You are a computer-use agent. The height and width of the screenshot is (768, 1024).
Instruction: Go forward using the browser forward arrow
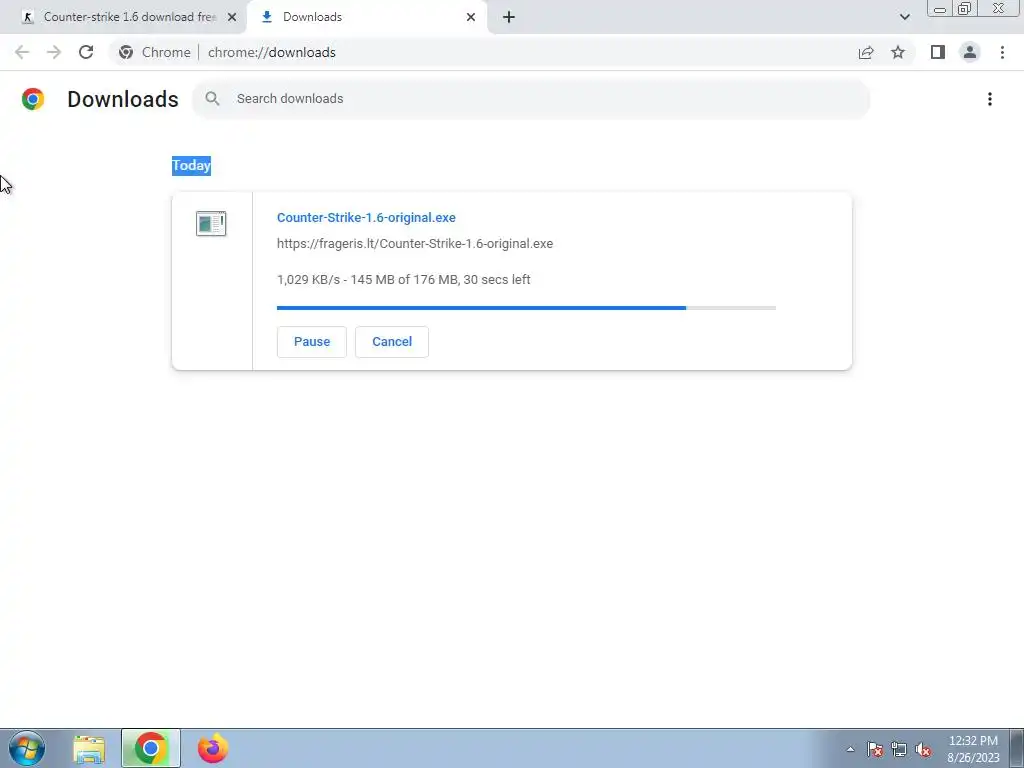point(54,52)
